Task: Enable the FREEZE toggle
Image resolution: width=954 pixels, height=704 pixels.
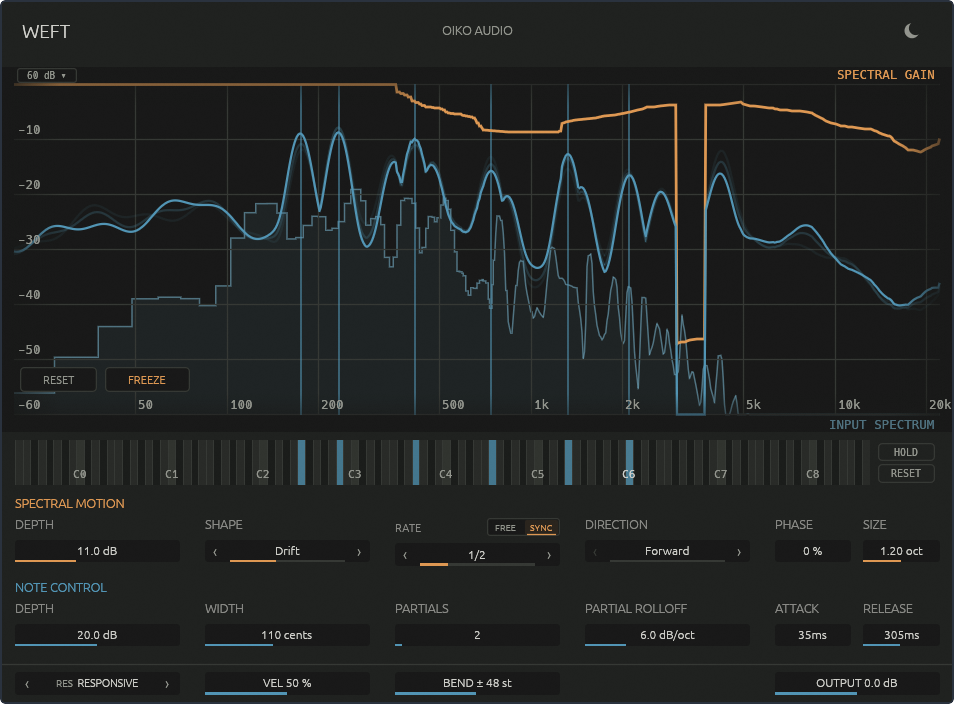Action: [x=147, y=380]
